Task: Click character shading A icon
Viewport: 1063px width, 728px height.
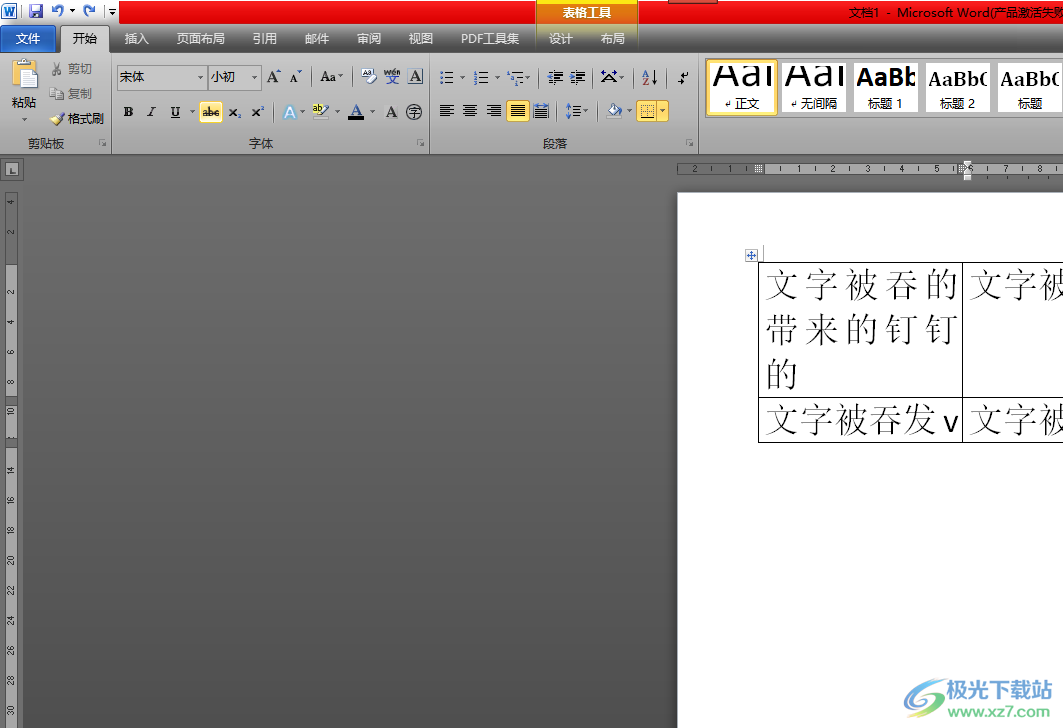Action: pyautogui.click(x=391, y=112)
